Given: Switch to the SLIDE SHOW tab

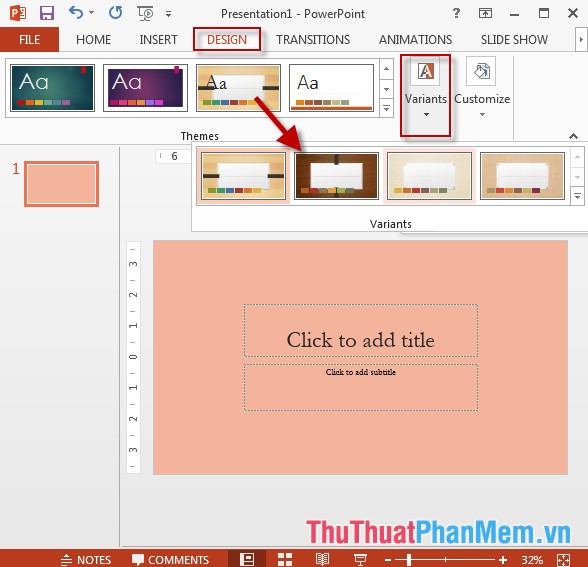Looking at the screenshot, I should pos(514,39).
